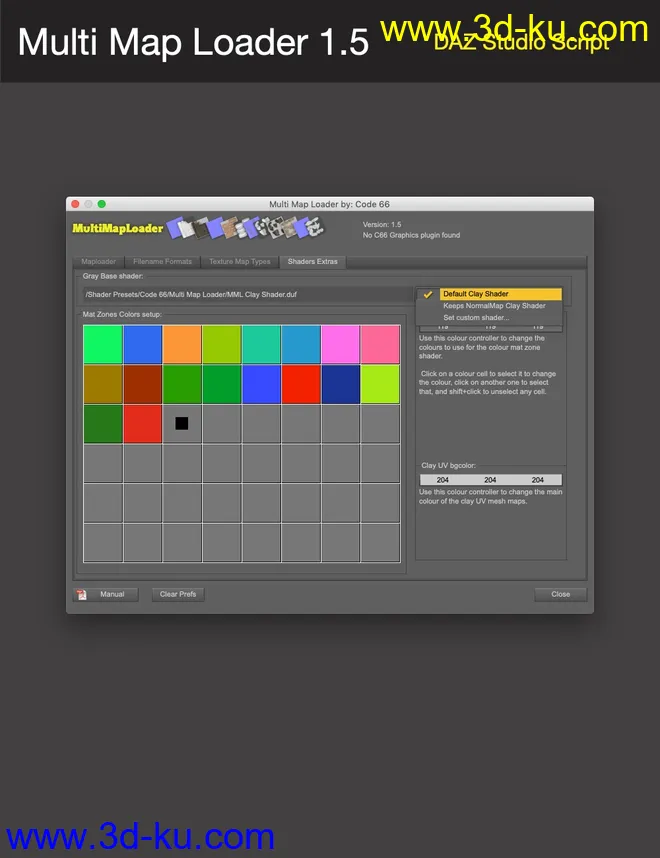Click the texture thumbnails strip in header

248,228
